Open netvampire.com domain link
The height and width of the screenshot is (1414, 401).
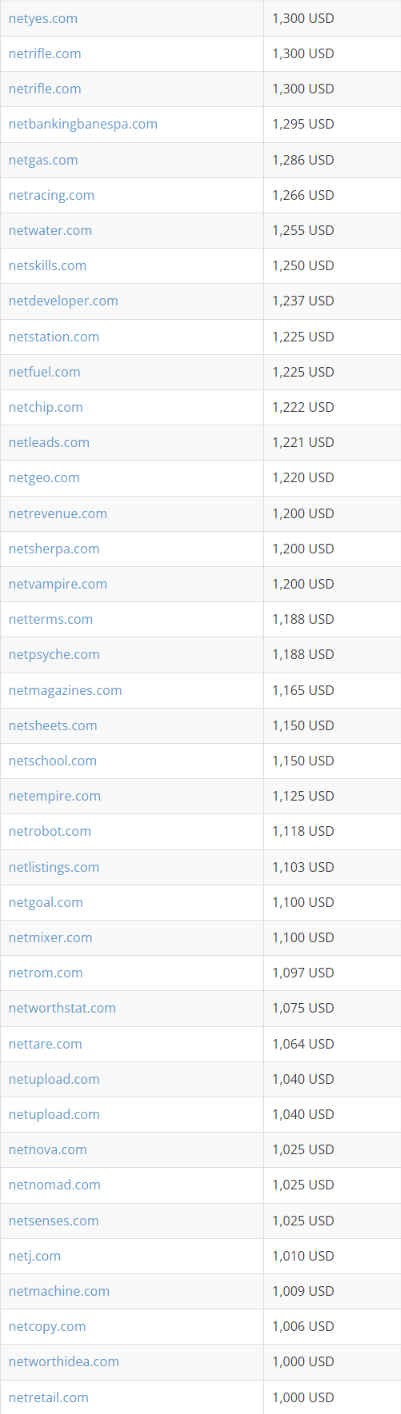pyautogui.click(x=58, y=584)
